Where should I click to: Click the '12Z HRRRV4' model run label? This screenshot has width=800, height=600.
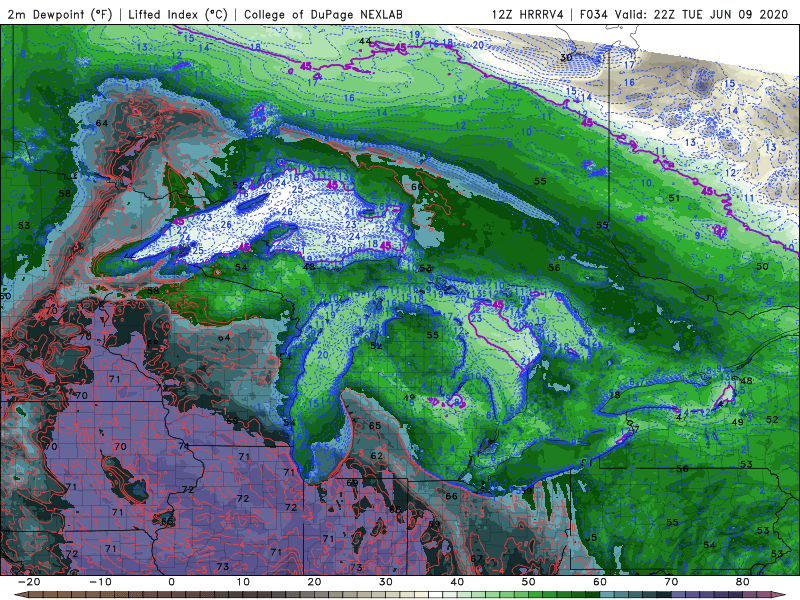coord(527,14)
